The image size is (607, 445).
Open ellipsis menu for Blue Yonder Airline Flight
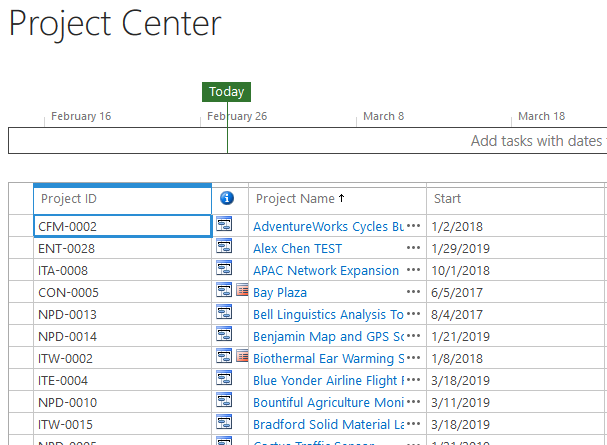[x=413, y=380]
